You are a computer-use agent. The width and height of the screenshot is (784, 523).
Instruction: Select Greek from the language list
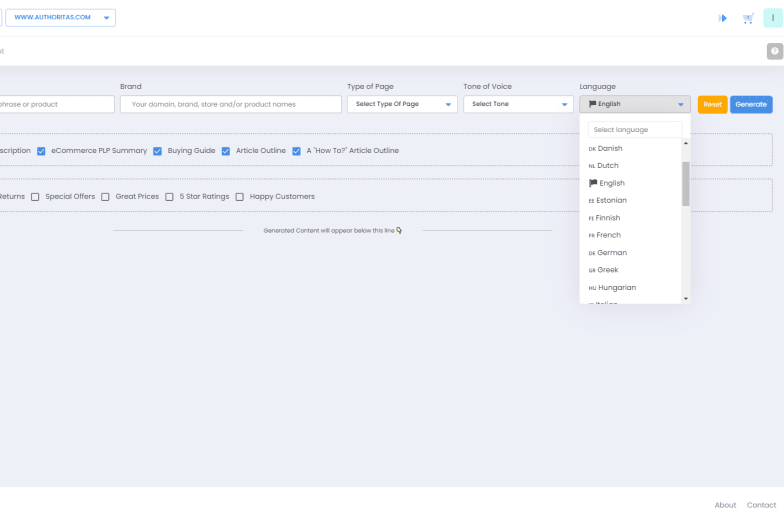(630, 270)
